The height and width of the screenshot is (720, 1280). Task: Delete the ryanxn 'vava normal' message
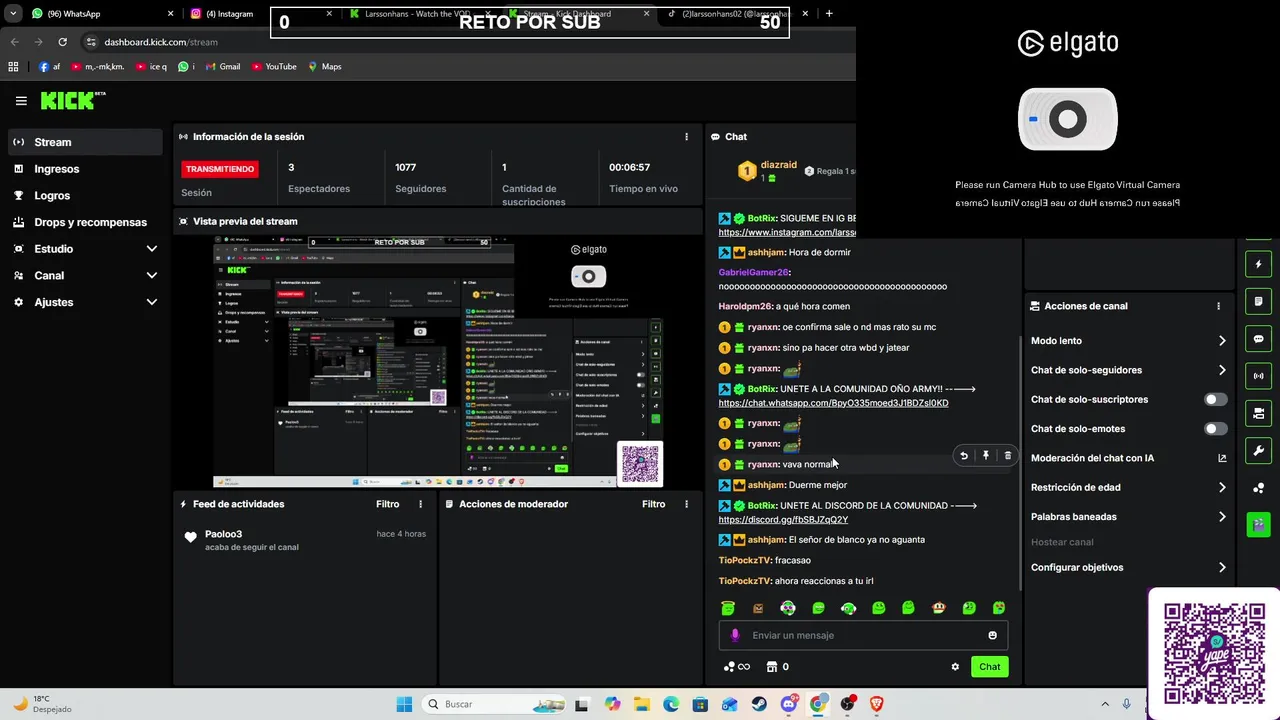point(1007,456)
